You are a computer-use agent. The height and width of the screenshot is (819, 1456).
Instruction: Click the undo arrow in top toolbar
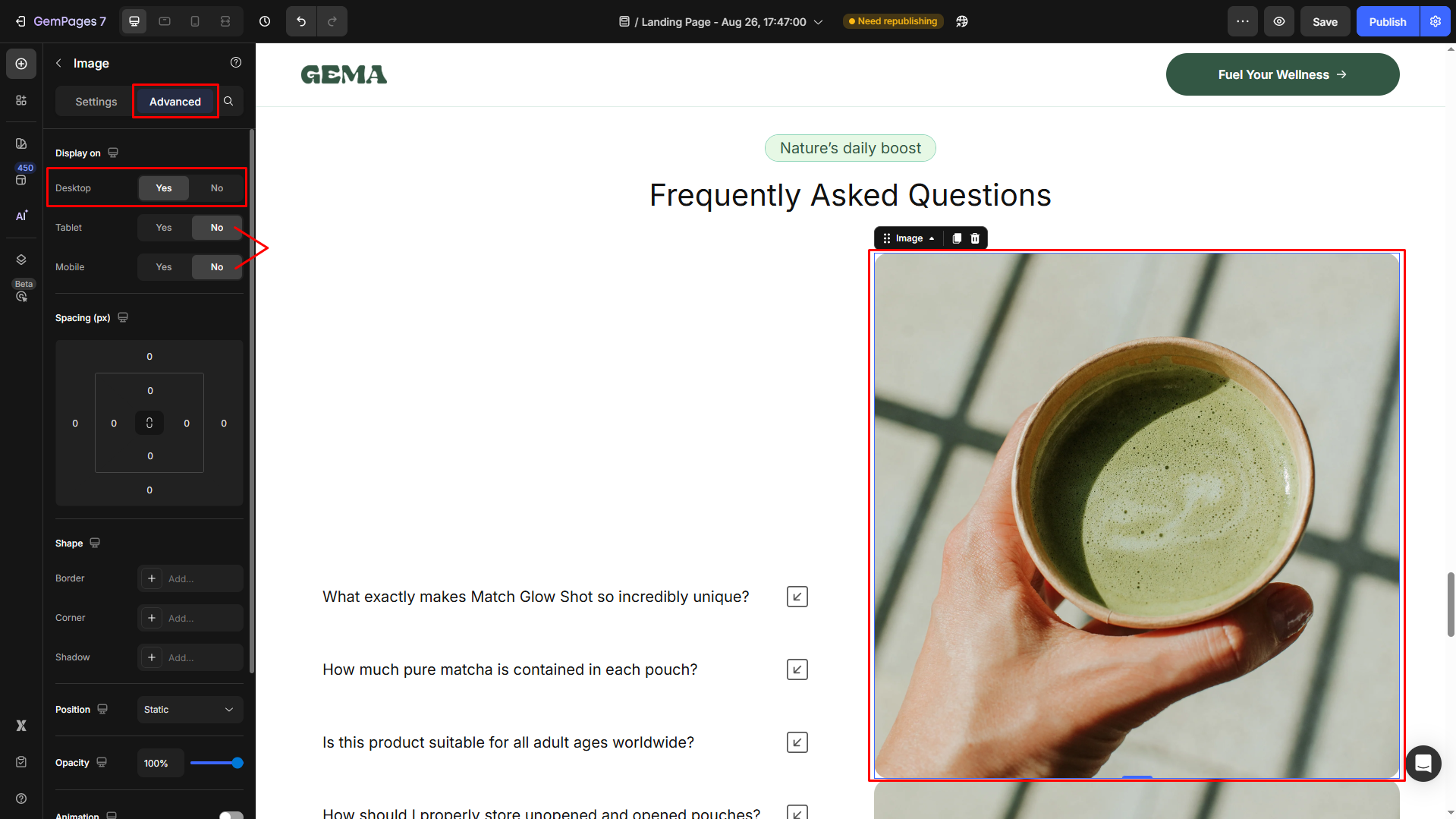[301, 21]
